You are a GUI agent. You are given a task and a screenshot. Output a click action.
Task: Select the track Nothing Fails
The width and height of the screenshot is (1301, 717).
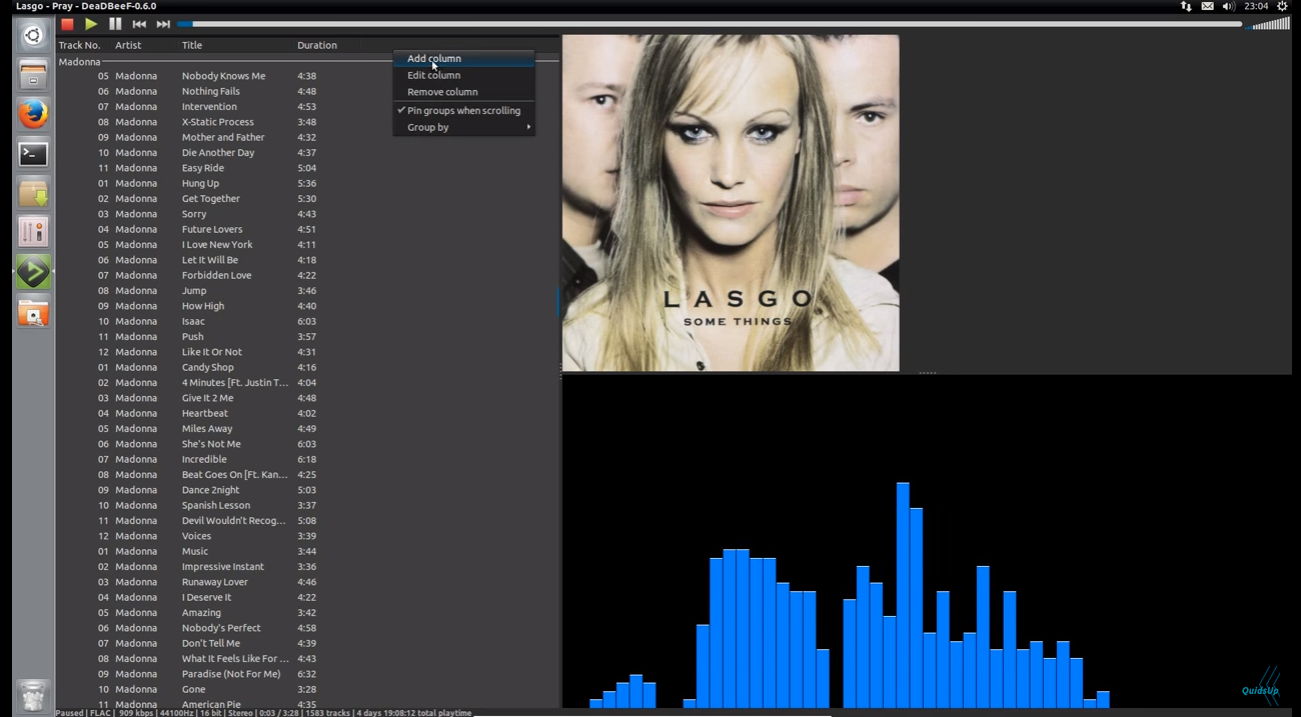coord(307,91)
